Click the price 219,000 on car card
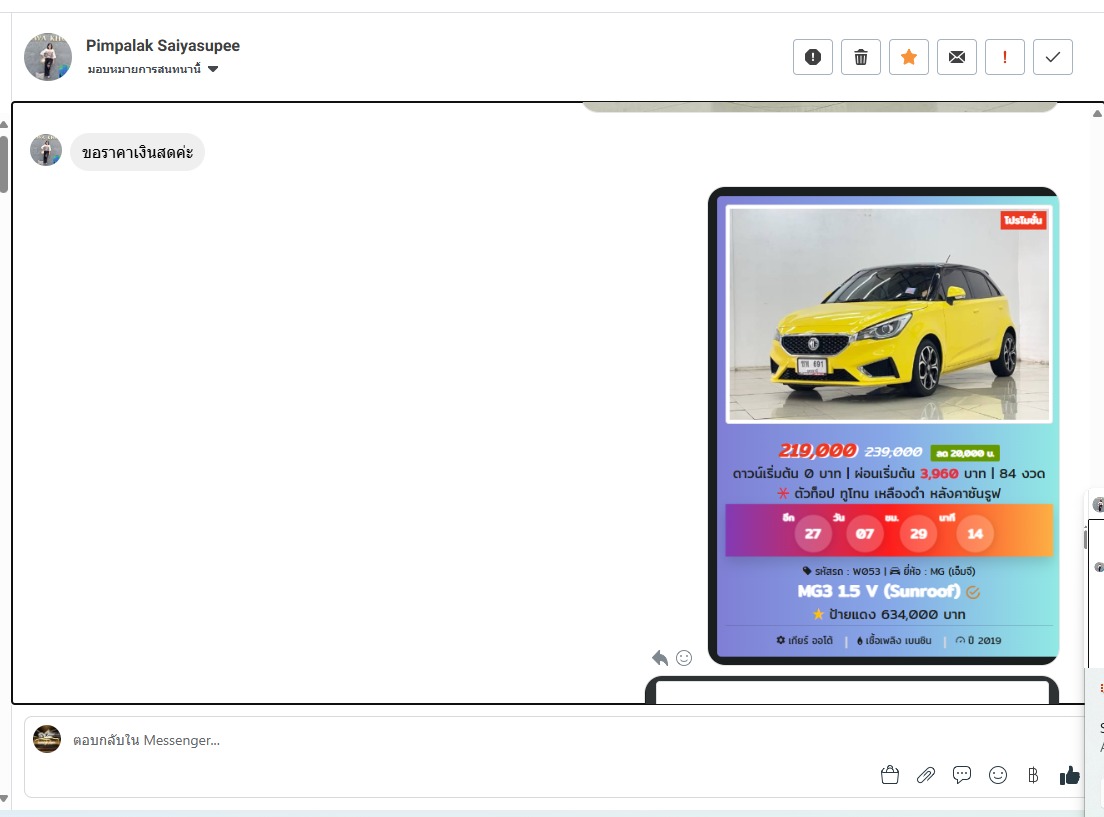This screenshot has width=1104, height=817. [817, 451]
